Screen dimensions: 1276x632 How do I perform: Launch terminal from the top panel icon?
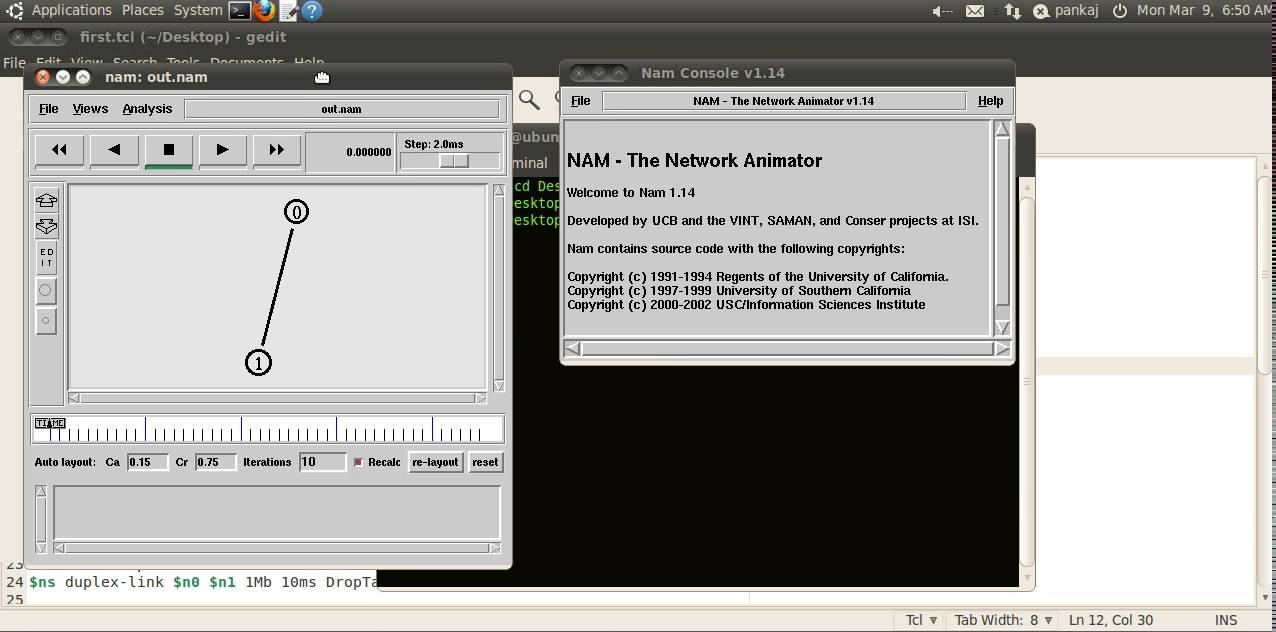[239, 11]
